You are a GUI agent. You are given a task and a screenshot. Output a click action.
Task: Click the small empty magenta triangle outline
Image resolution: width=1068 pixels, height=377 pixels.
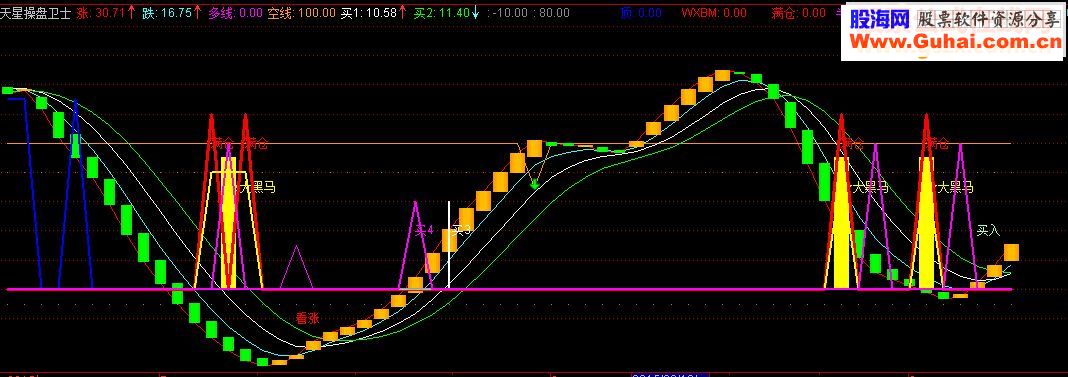tap(296, 267)
